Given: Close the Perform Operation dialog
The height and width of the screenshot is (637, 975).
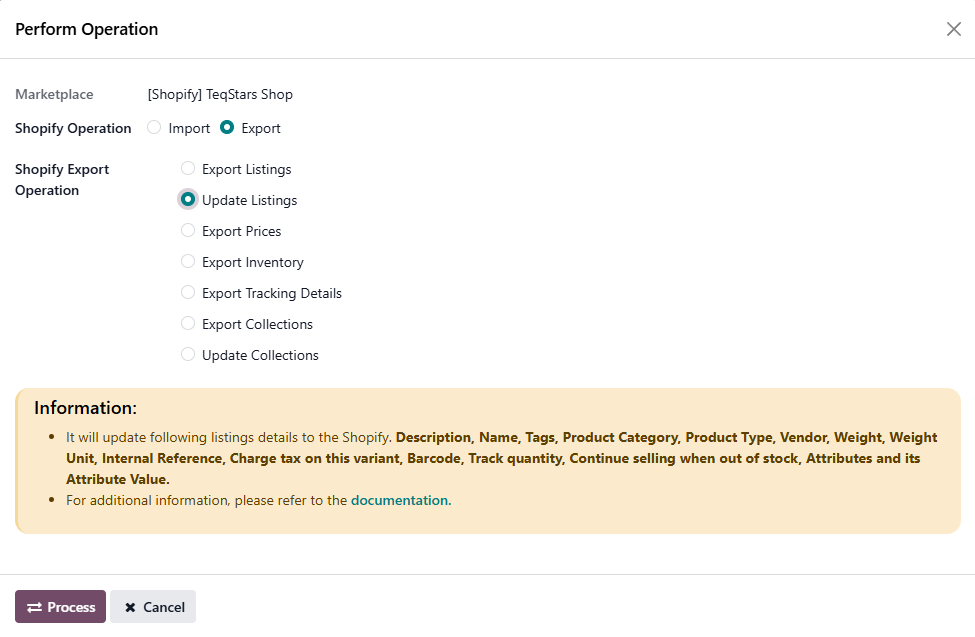Looking at the screenshot, I should tap(953, 29).
